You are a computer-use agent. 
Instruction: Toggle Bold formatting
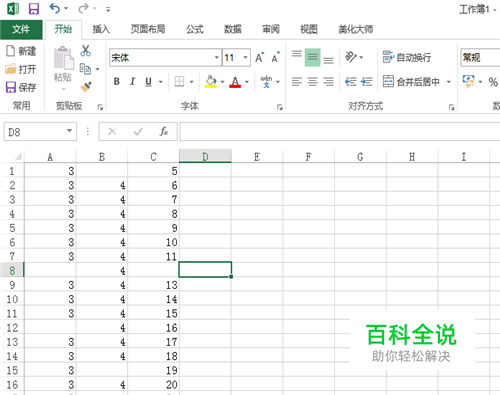[x=117, y=81]
